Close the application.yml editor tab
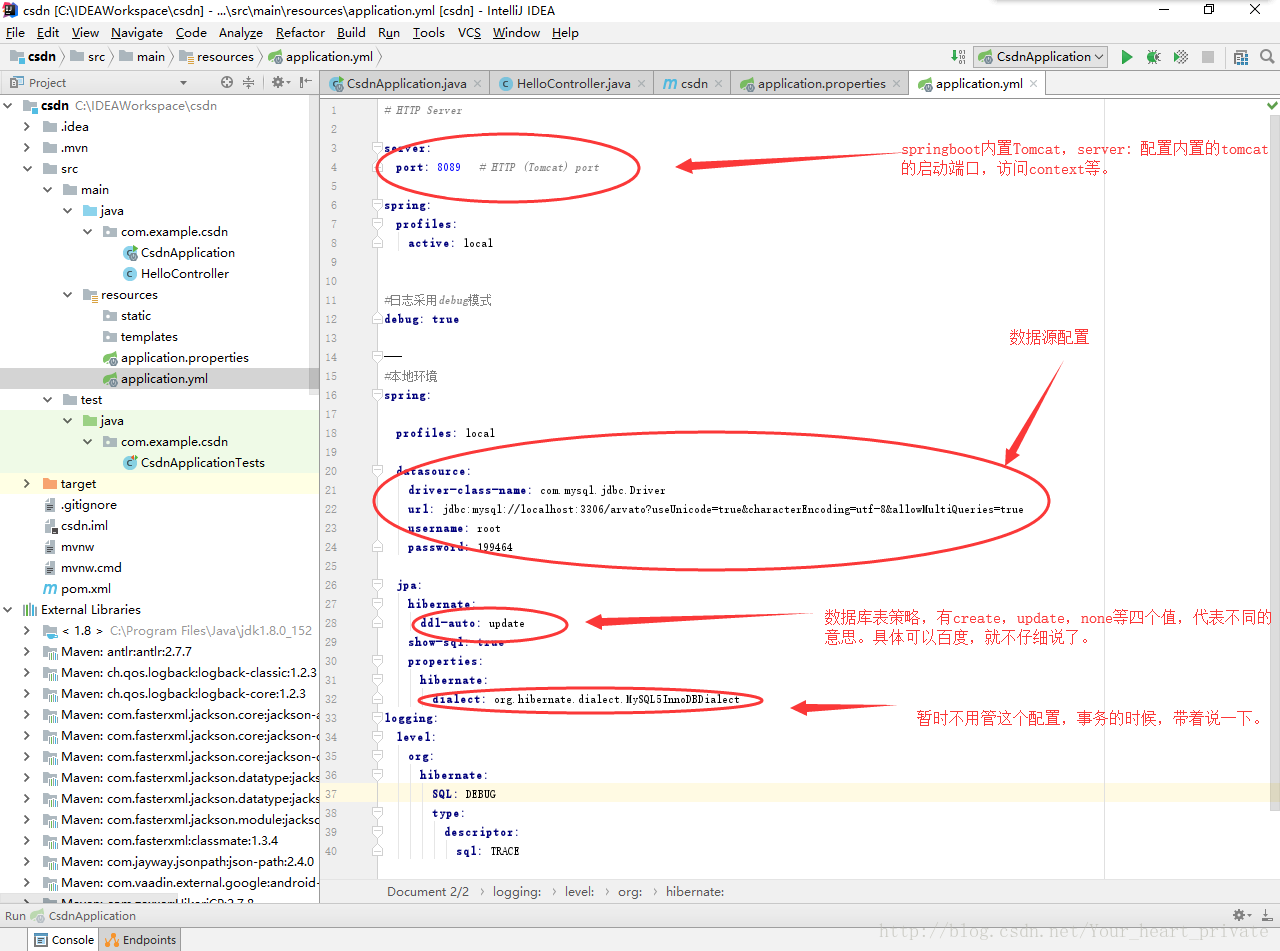Screen dimensions: 1280x951 [x=1033, y=84]
